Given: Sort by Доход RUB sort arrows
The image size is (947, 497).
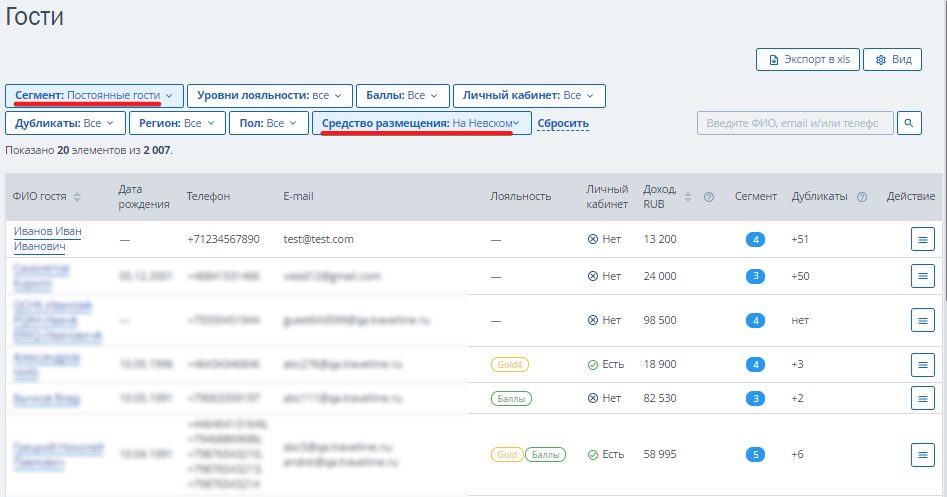Looking at the screenshot, I should click(x=688, y=197).
